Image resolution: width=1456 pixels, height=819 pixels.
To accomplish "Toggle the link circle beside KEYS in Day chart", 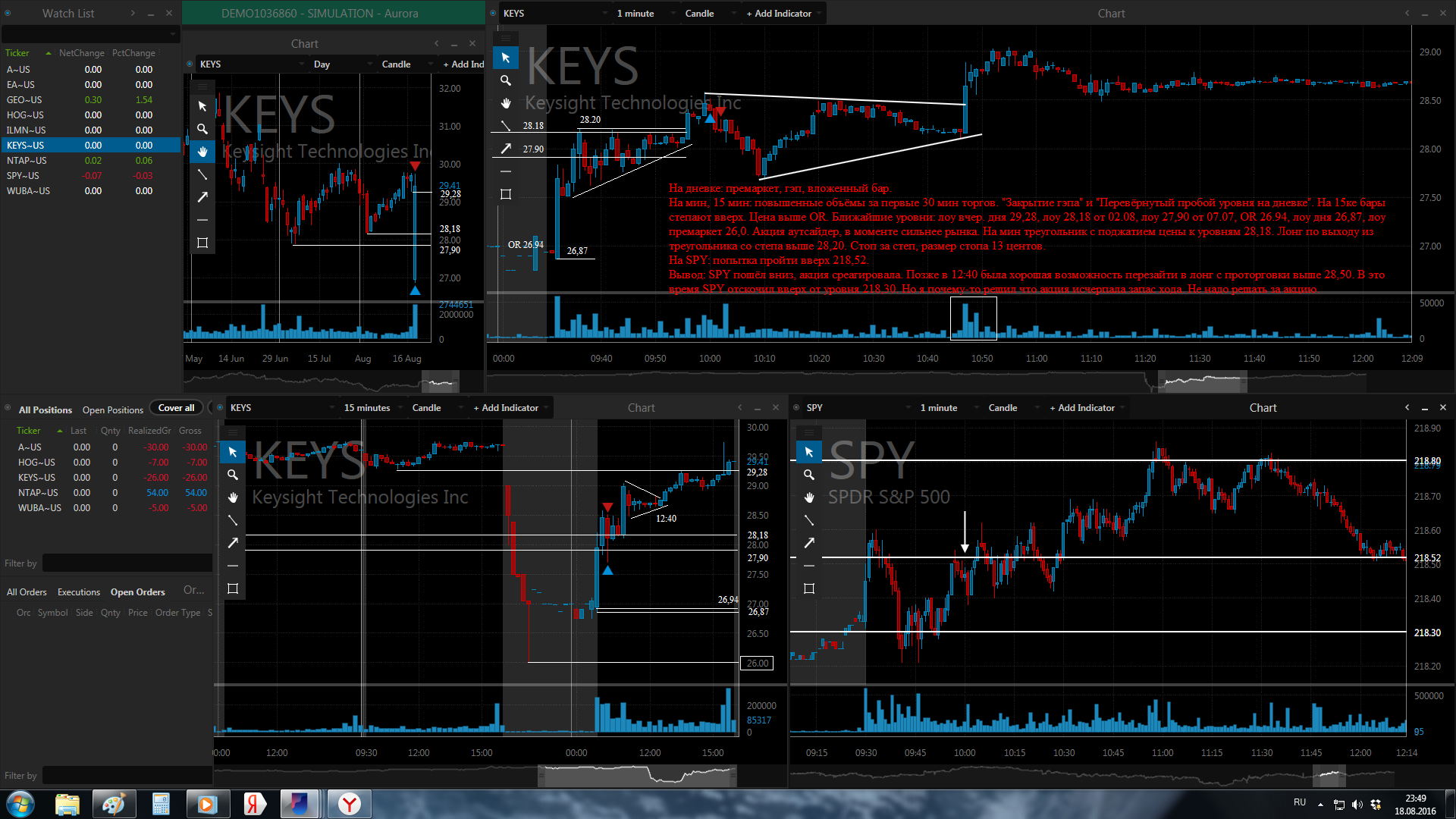I will 190,64.
